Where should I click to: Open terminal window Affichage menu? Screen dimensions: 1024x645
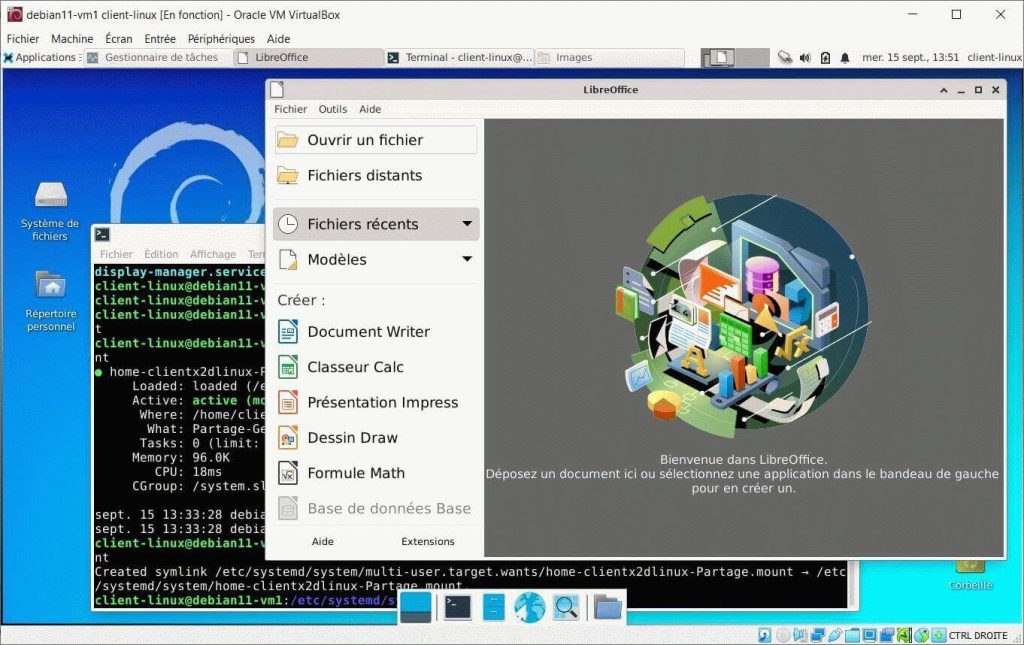(213, 254)
